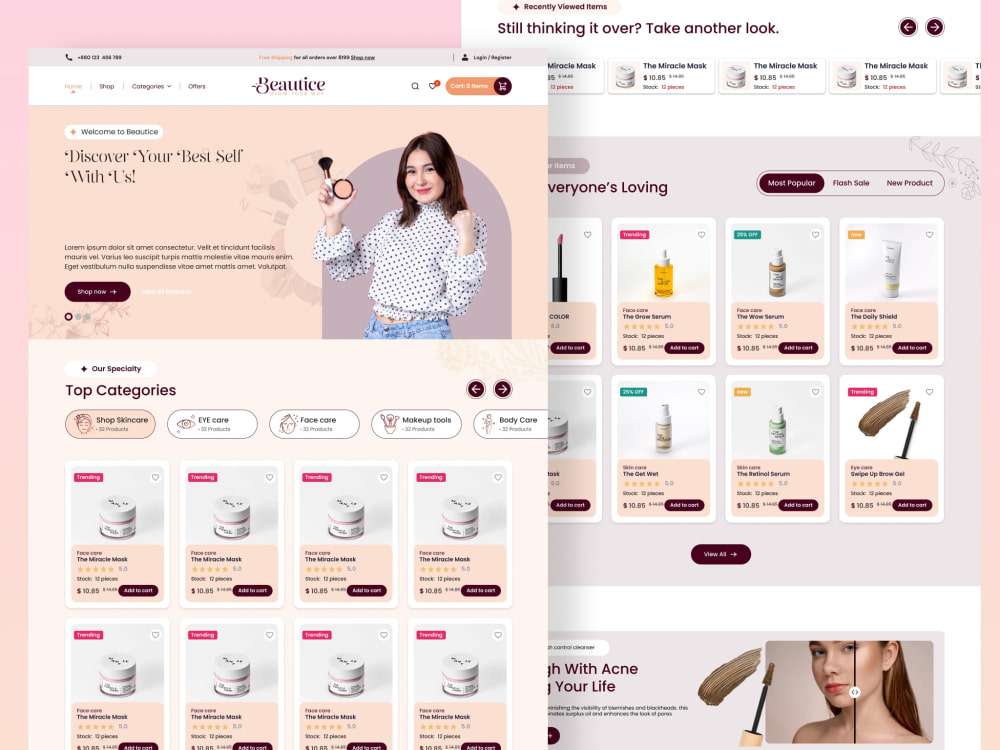Click the Shop now button in hero
Screen dimensions: 1000x750
pos(98,291)
